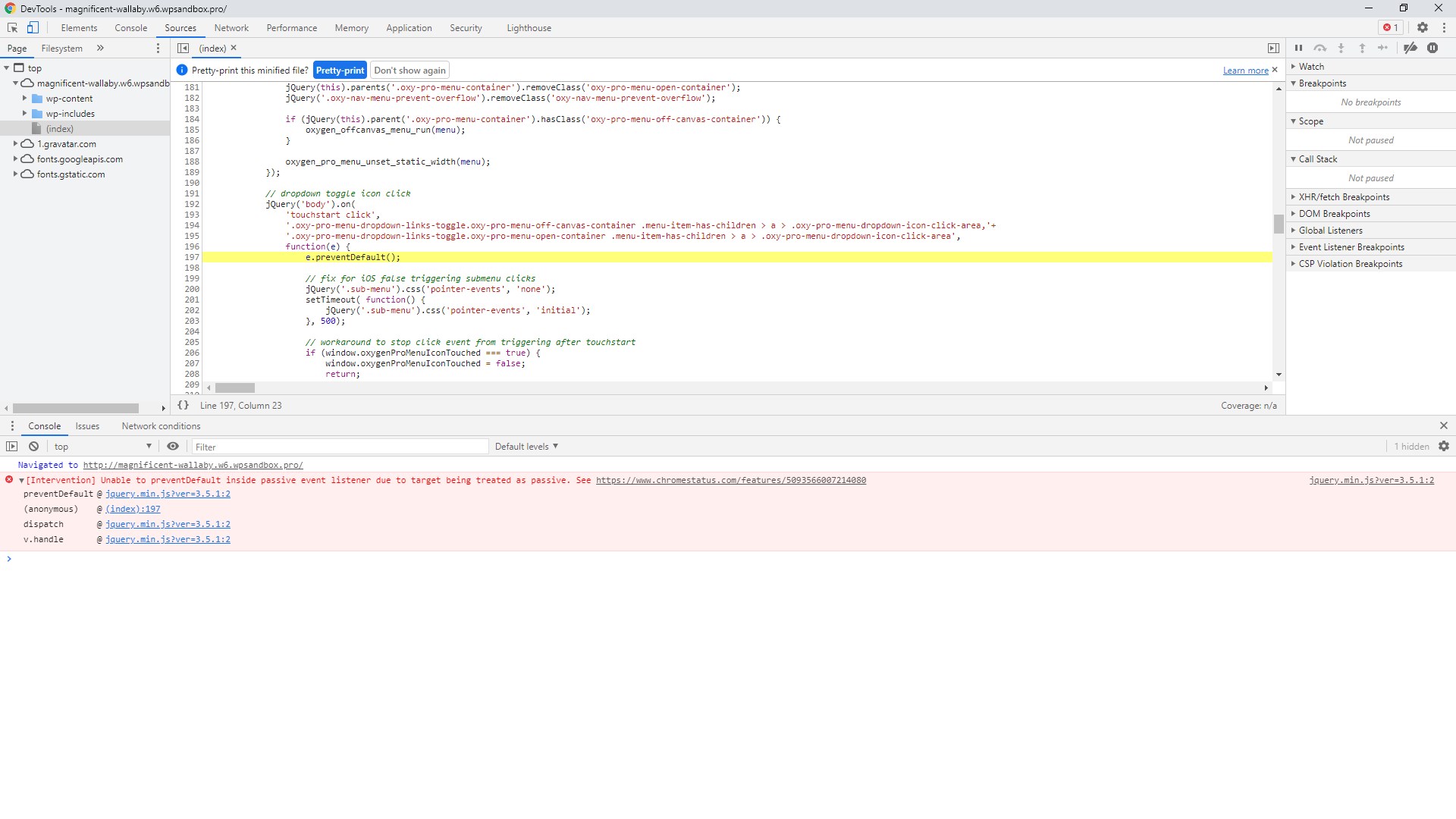Click the format code curly braces icon
The width and height of the screenshot is (1456, 819).
pos(183,405)
